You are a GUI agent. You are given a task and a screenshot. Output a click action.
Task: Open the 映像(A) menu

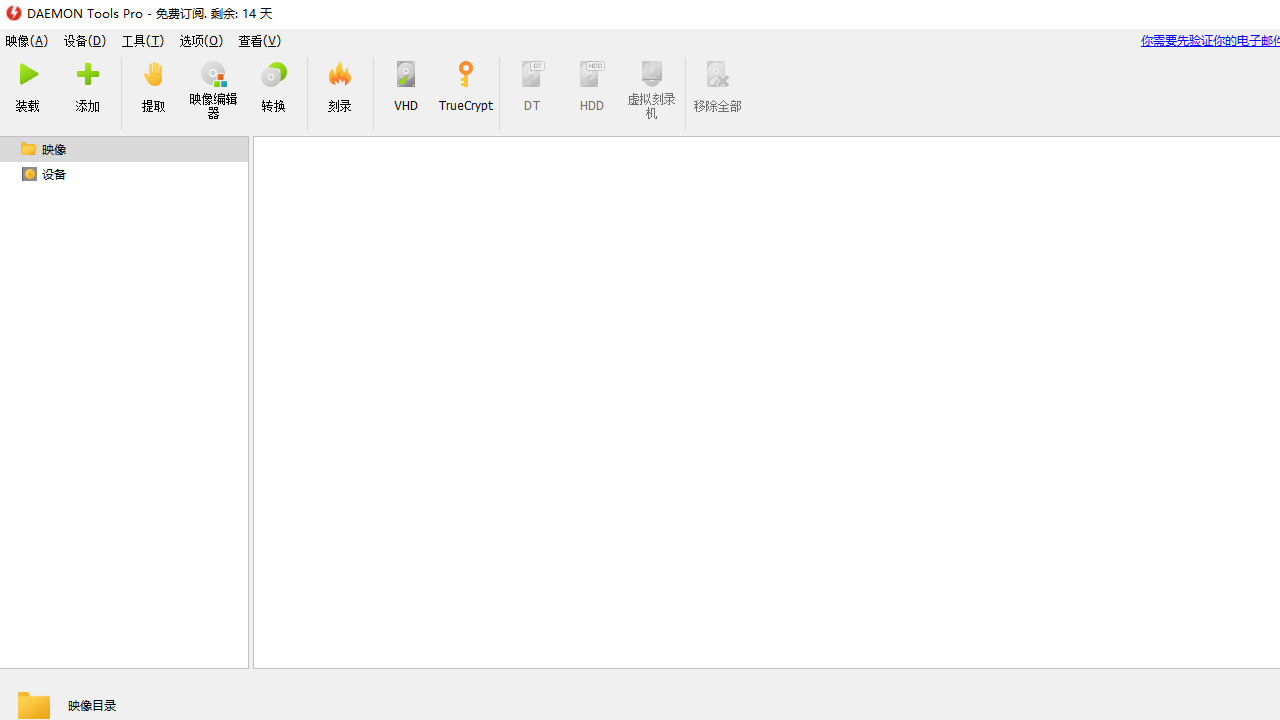tap(27, 41)
